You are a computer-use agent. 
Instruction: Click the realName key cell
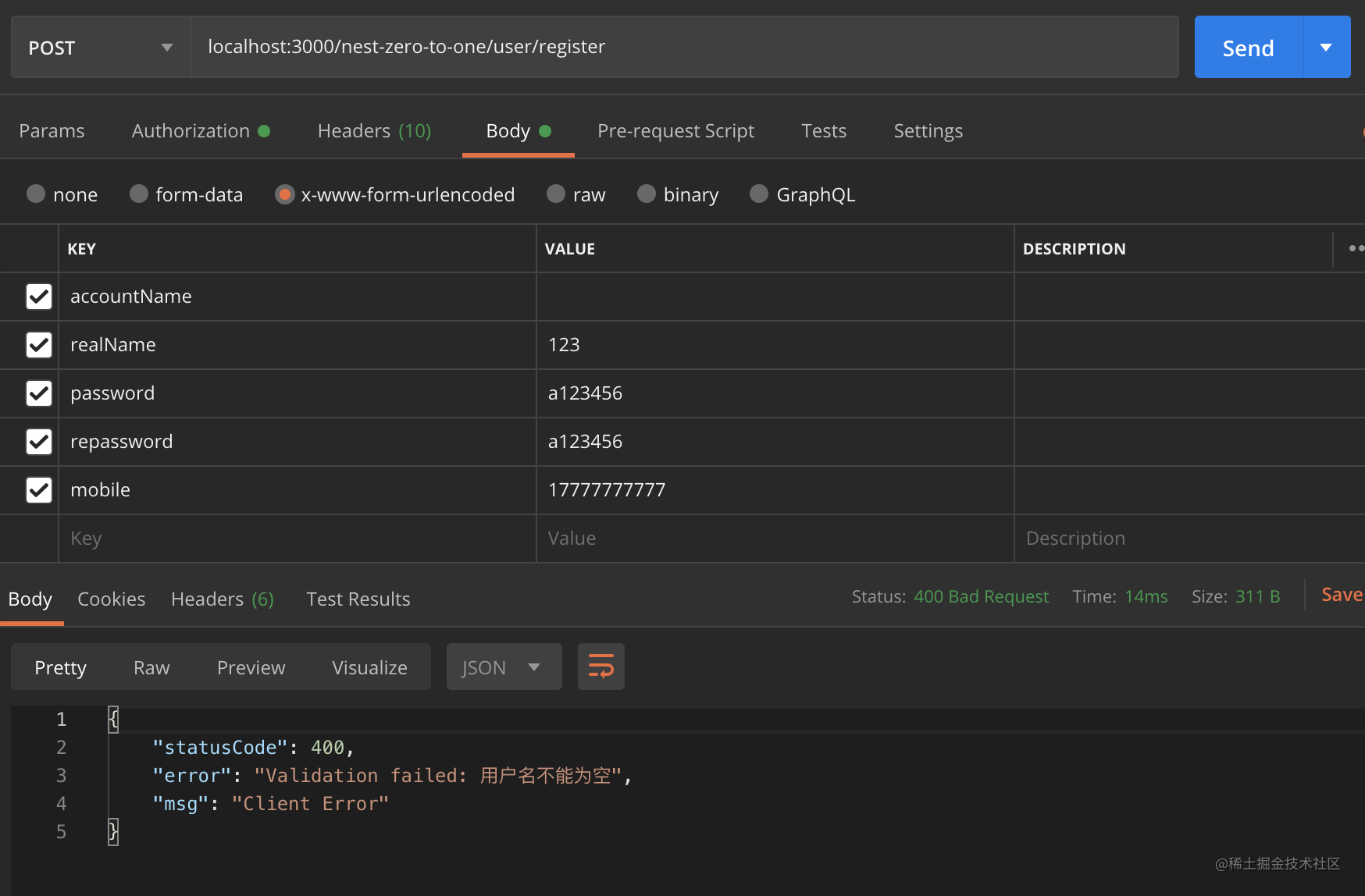297,345
